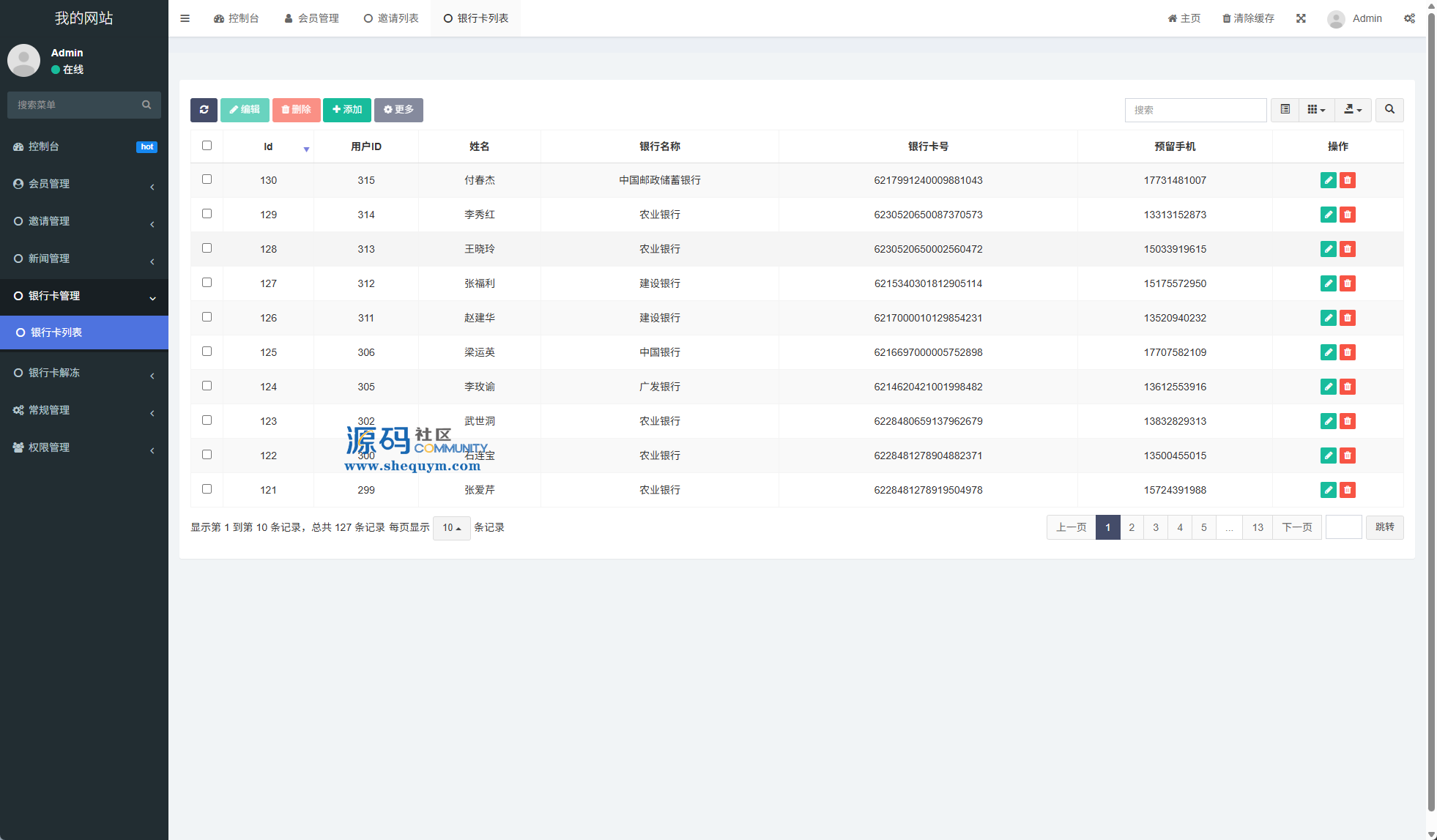Click the magnifier search button beside the export icon
The height and width of the screenshot is (840, 1437).
coord(1389,110)
